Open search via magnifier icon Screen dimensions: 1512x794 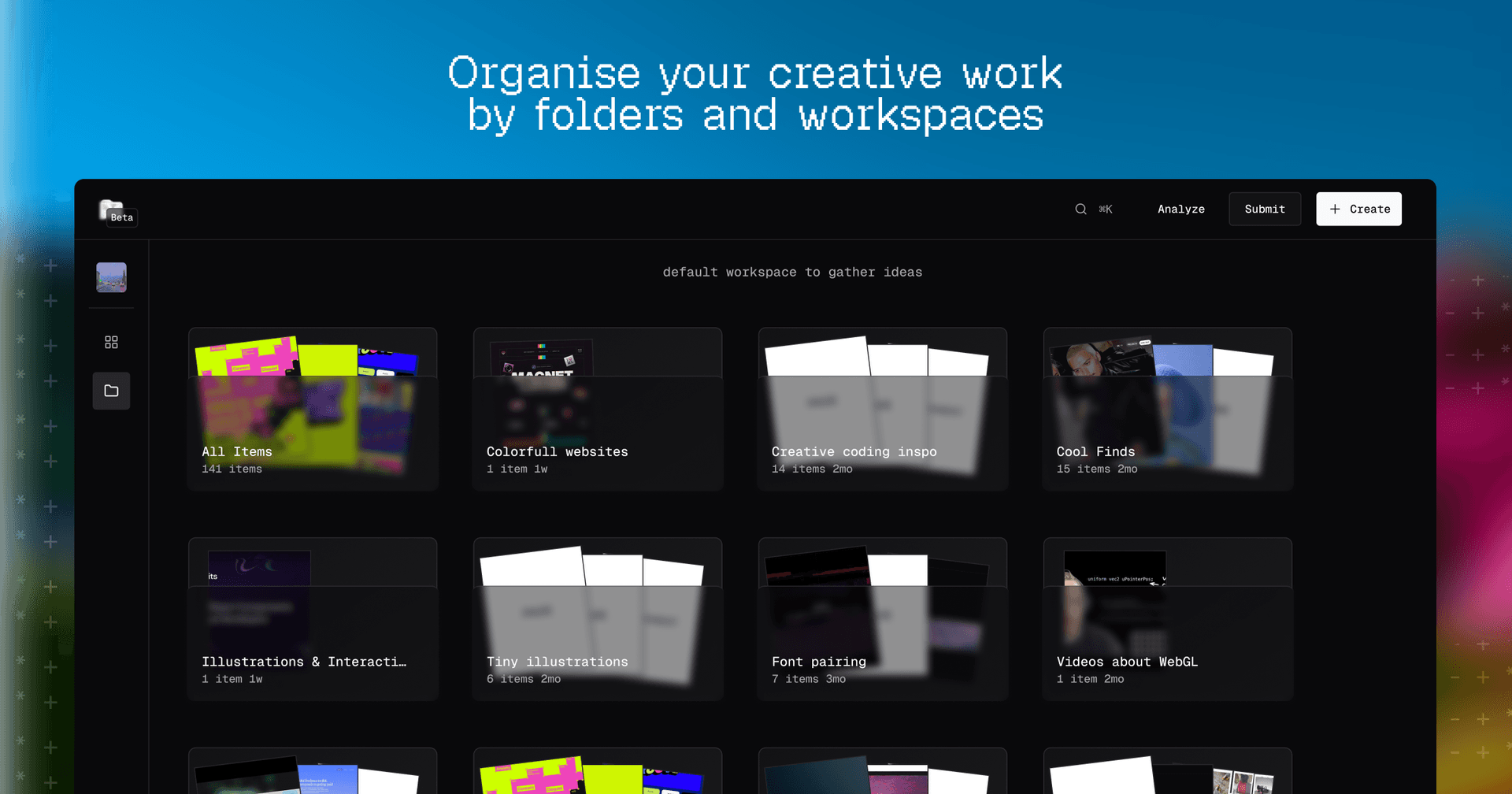tap(1080, 209)
